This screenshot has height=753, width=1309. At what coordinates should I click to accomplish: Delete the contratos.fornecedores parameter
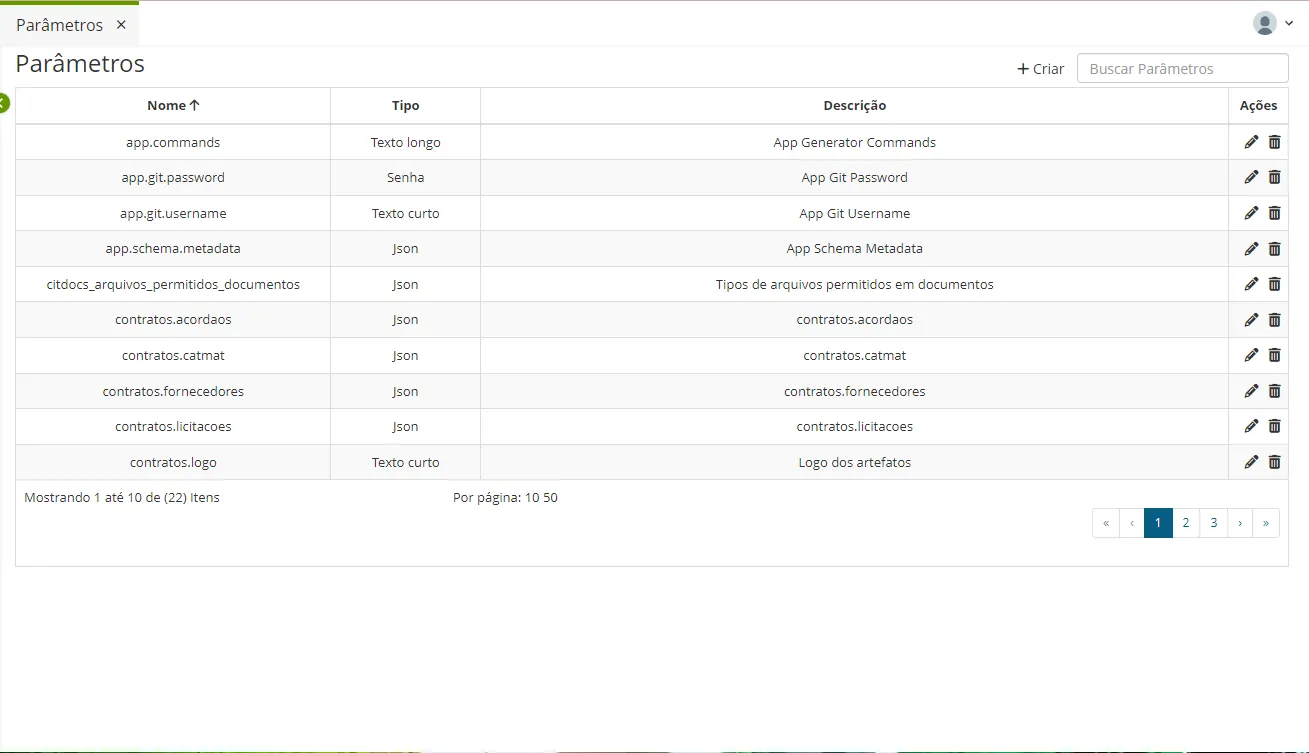pyautogui.click(x=1274, y=391)
